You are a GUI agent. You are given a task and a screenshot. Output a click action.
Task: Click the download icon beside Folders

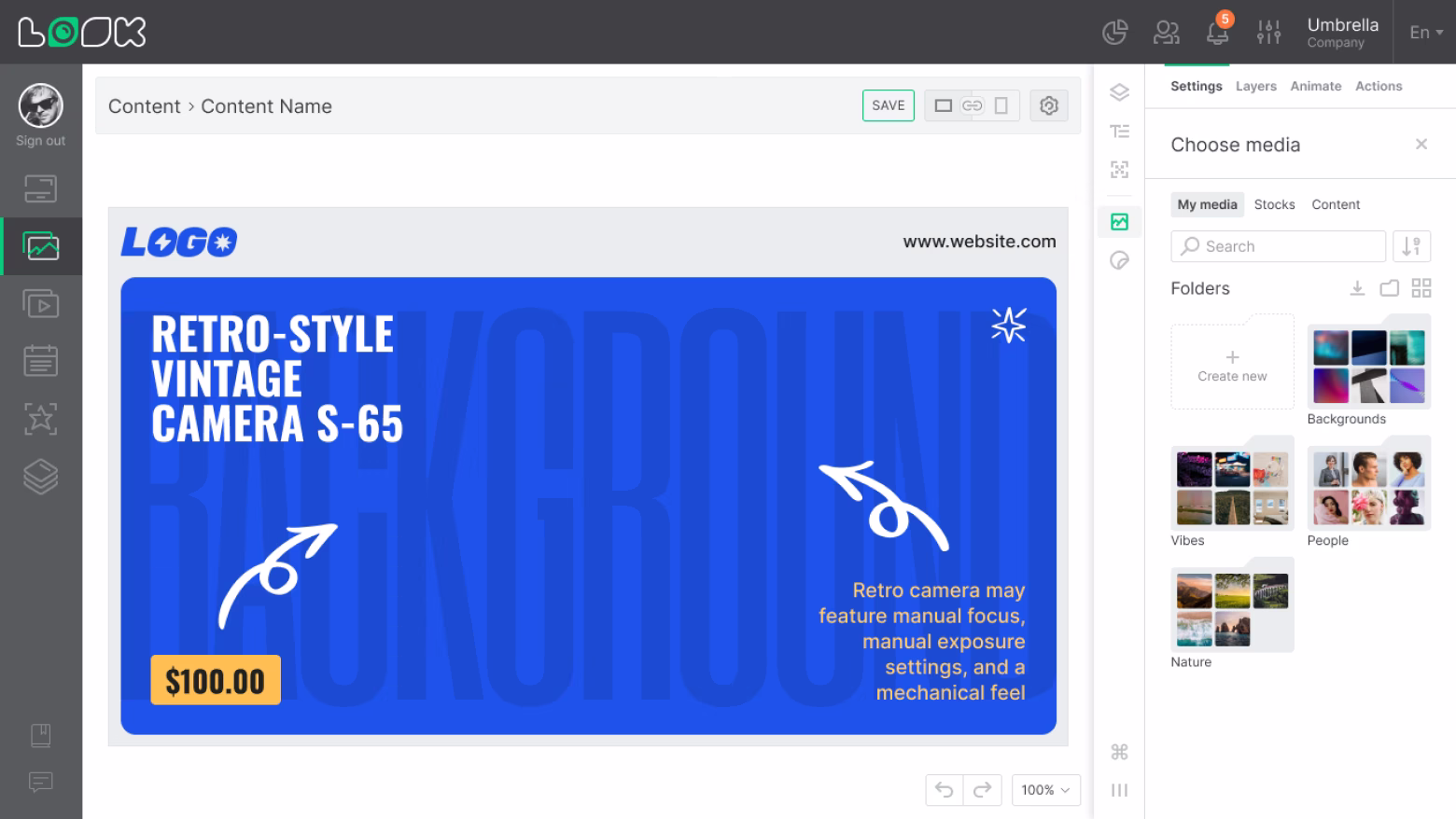click(1357, 288)
